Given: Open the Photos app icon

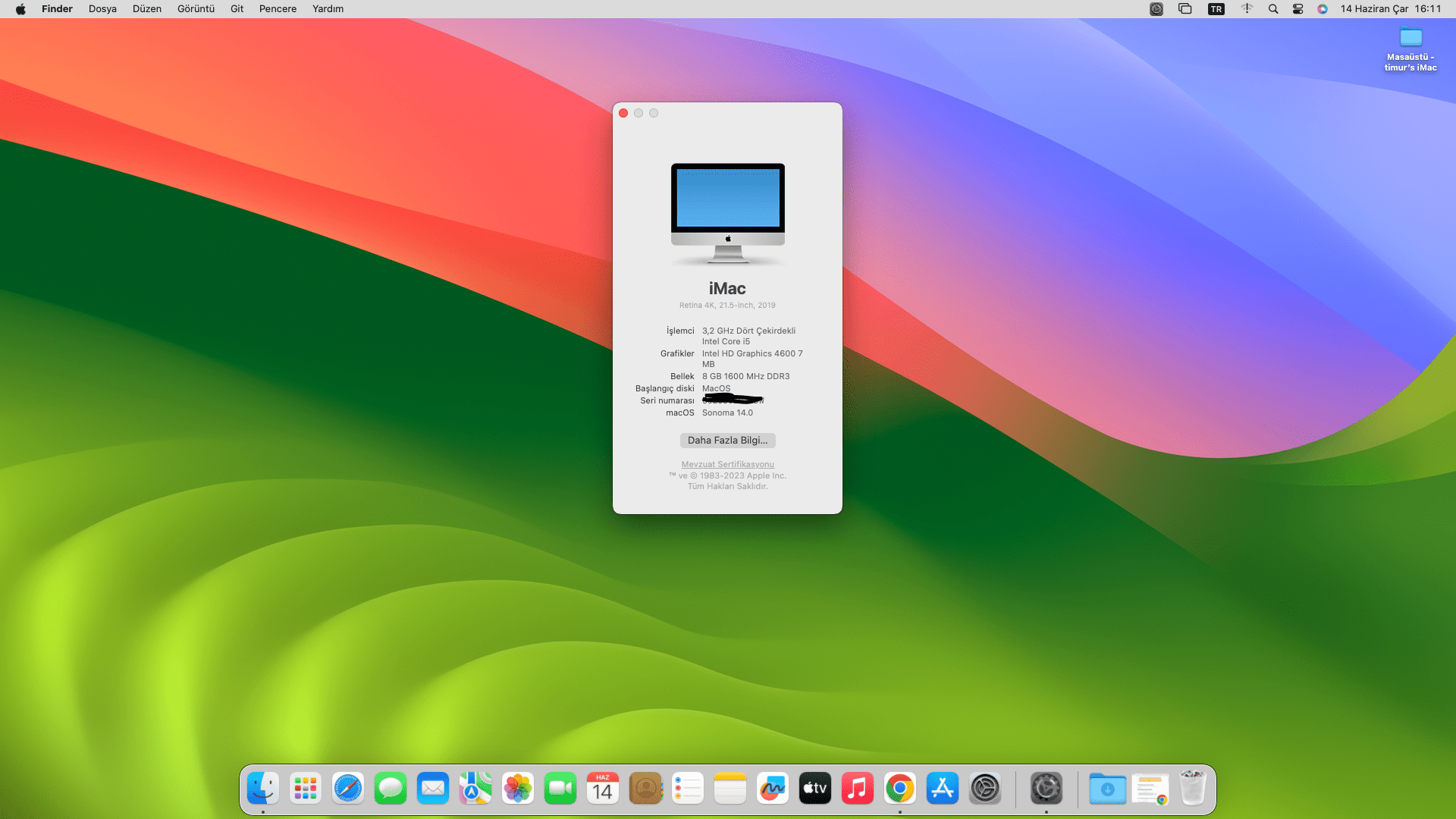Looking at the screenshot, I should click(518, 789).
